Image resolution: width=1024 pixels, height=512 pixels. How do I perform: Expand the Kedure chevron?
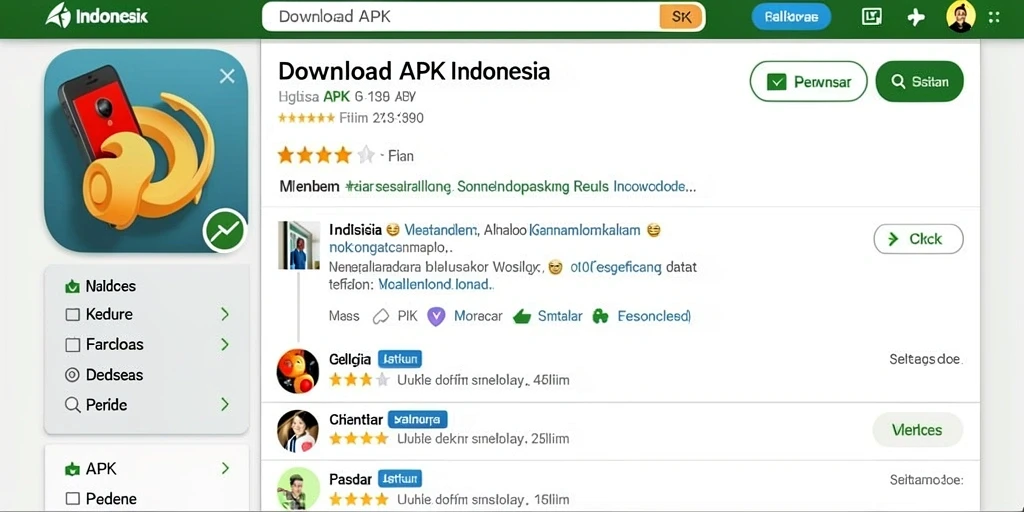225,315
